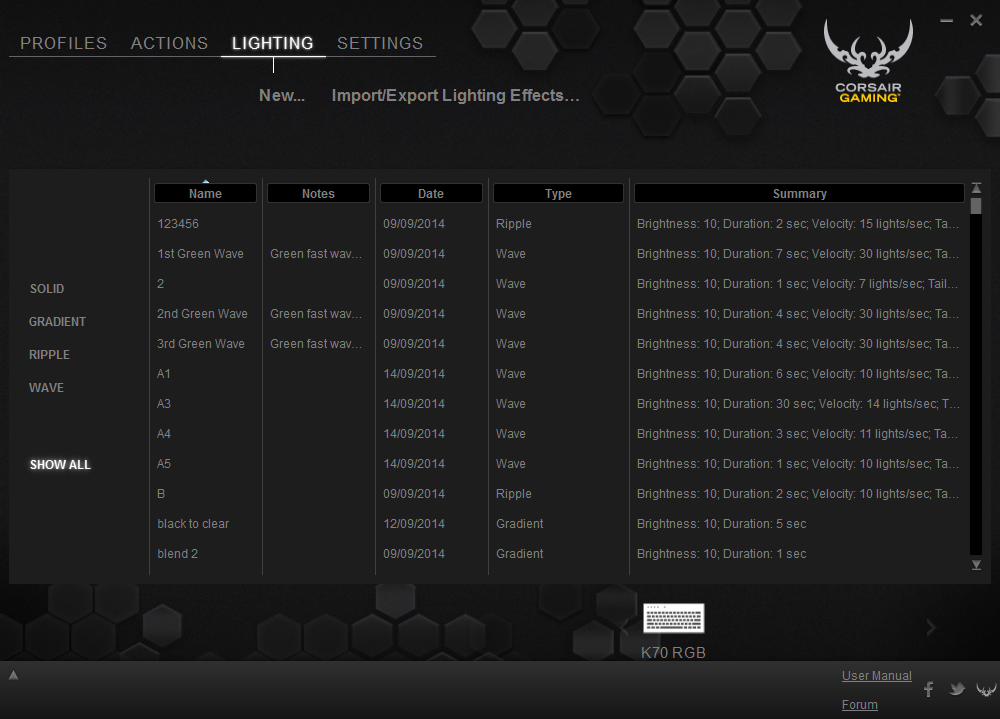Screen dimensions: 1000x719
Task: Sort by the Summary column header
Action: (799, 193)
